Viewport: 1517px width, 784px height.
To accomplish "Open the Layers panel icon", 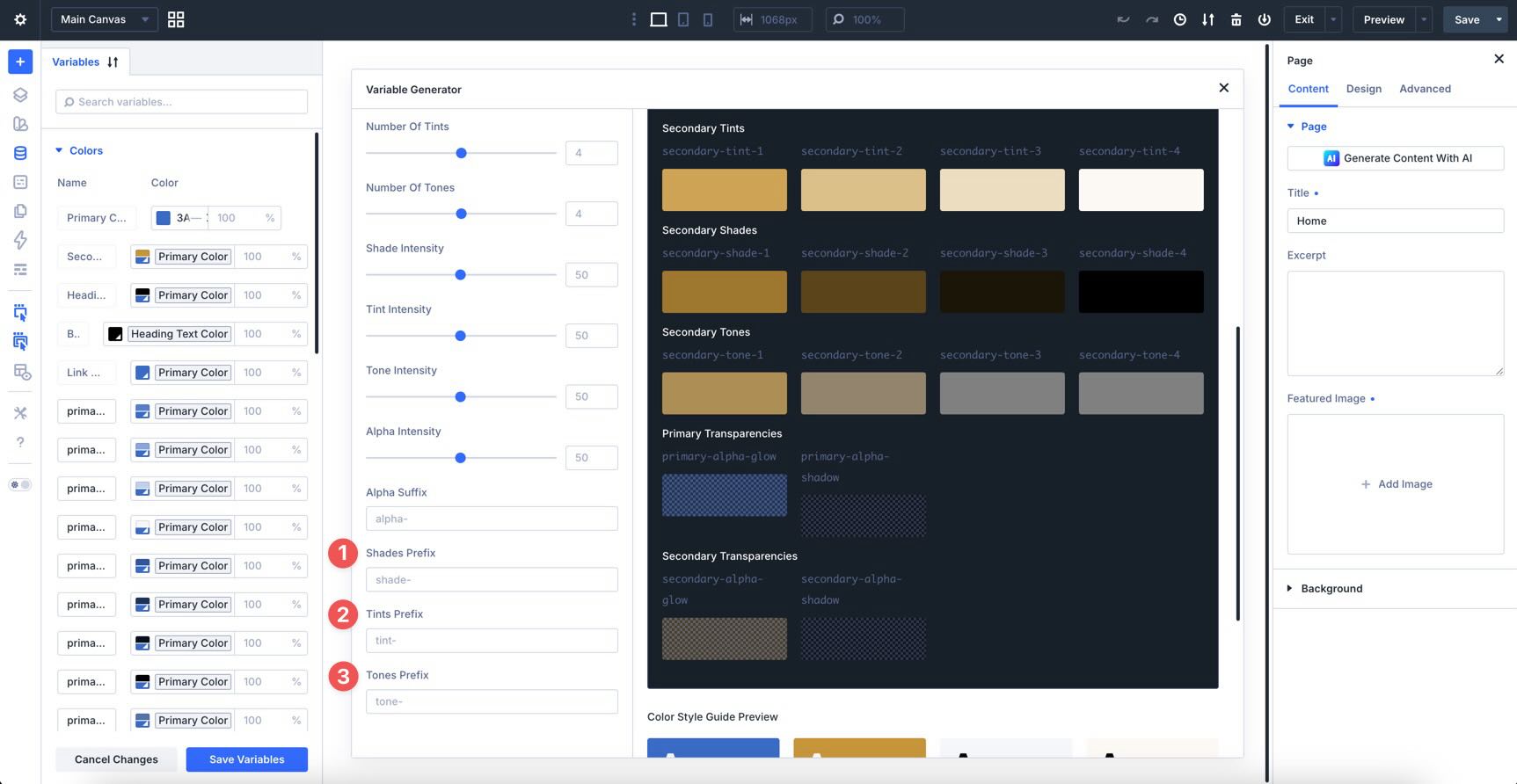I will coord(20,95).
